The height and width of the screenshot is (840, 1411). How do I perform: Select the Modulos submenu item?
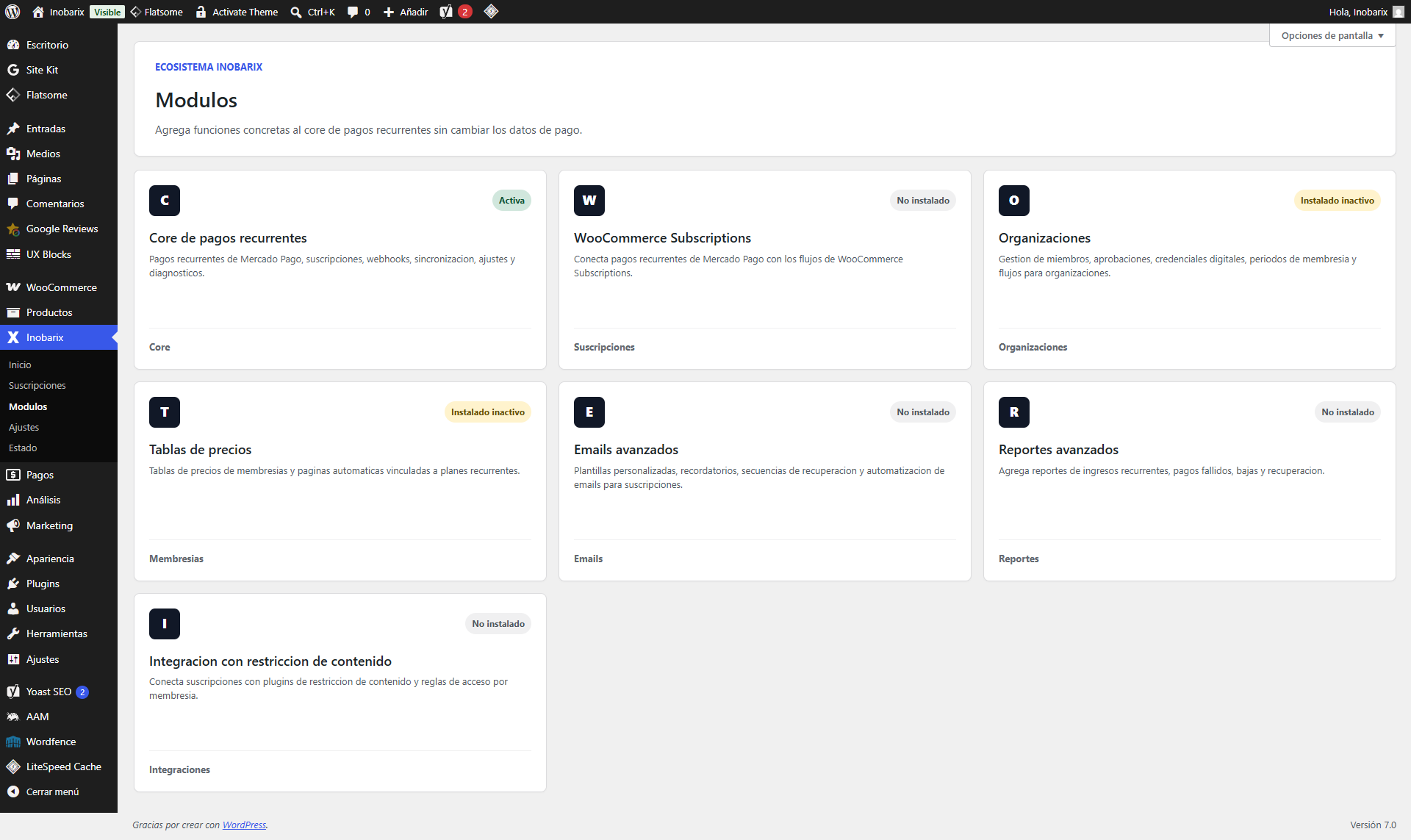(28, 406)
